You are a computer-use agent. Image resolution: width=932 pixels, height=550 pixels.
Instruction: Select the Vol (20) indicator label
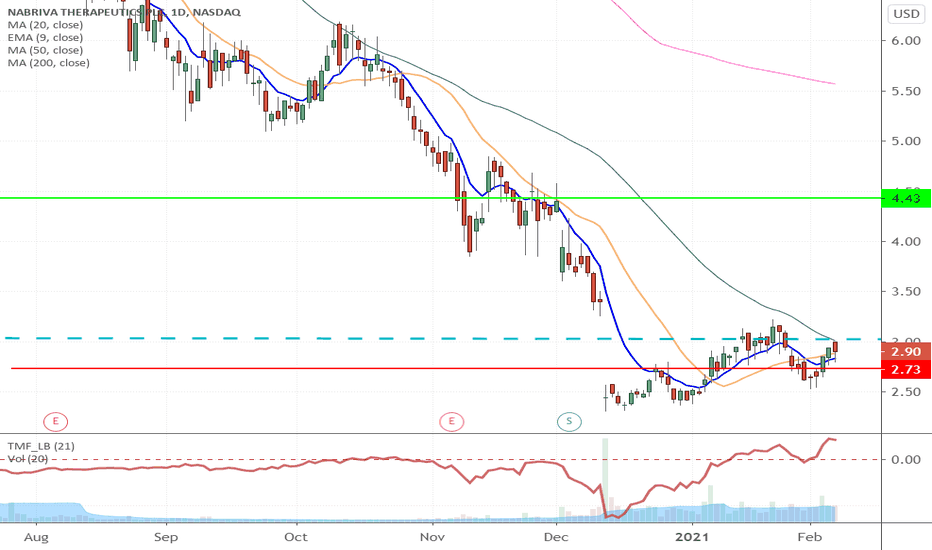pyautogui.click(x=28, y=459)
